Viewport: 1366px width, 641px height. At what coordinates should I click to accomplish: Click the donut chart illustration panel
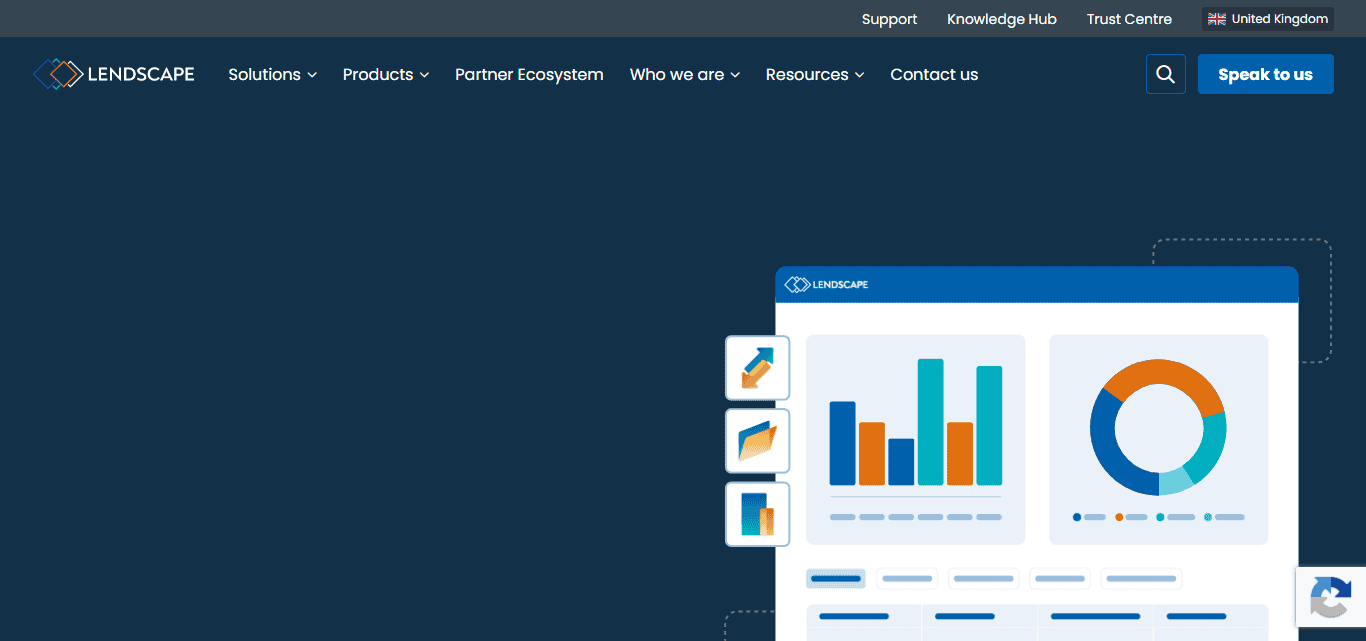1159,439
